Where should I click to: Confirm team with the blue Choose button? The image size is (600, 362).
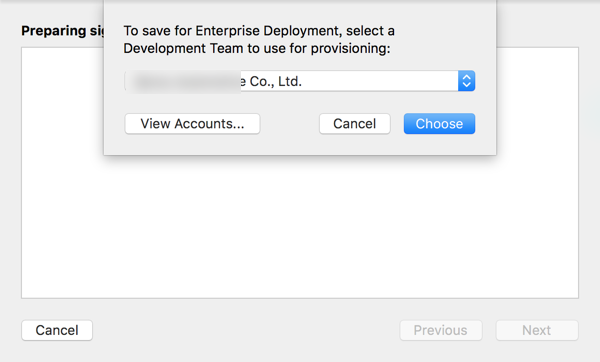click(439, 124)
